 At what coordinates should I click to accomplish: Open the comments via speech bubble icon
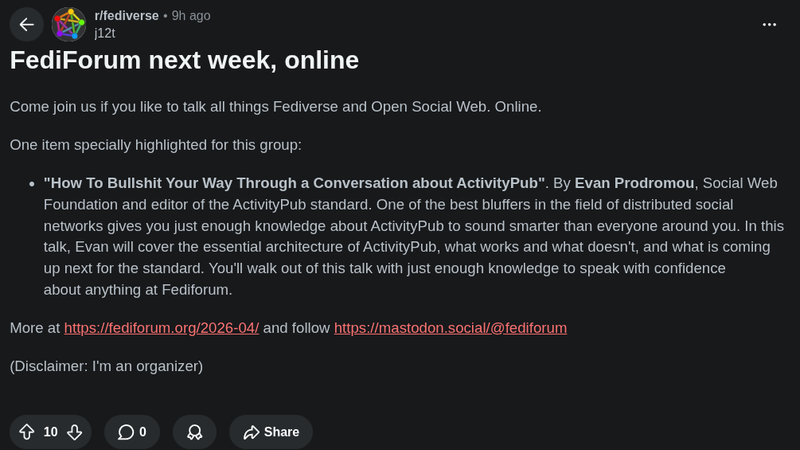126,432
